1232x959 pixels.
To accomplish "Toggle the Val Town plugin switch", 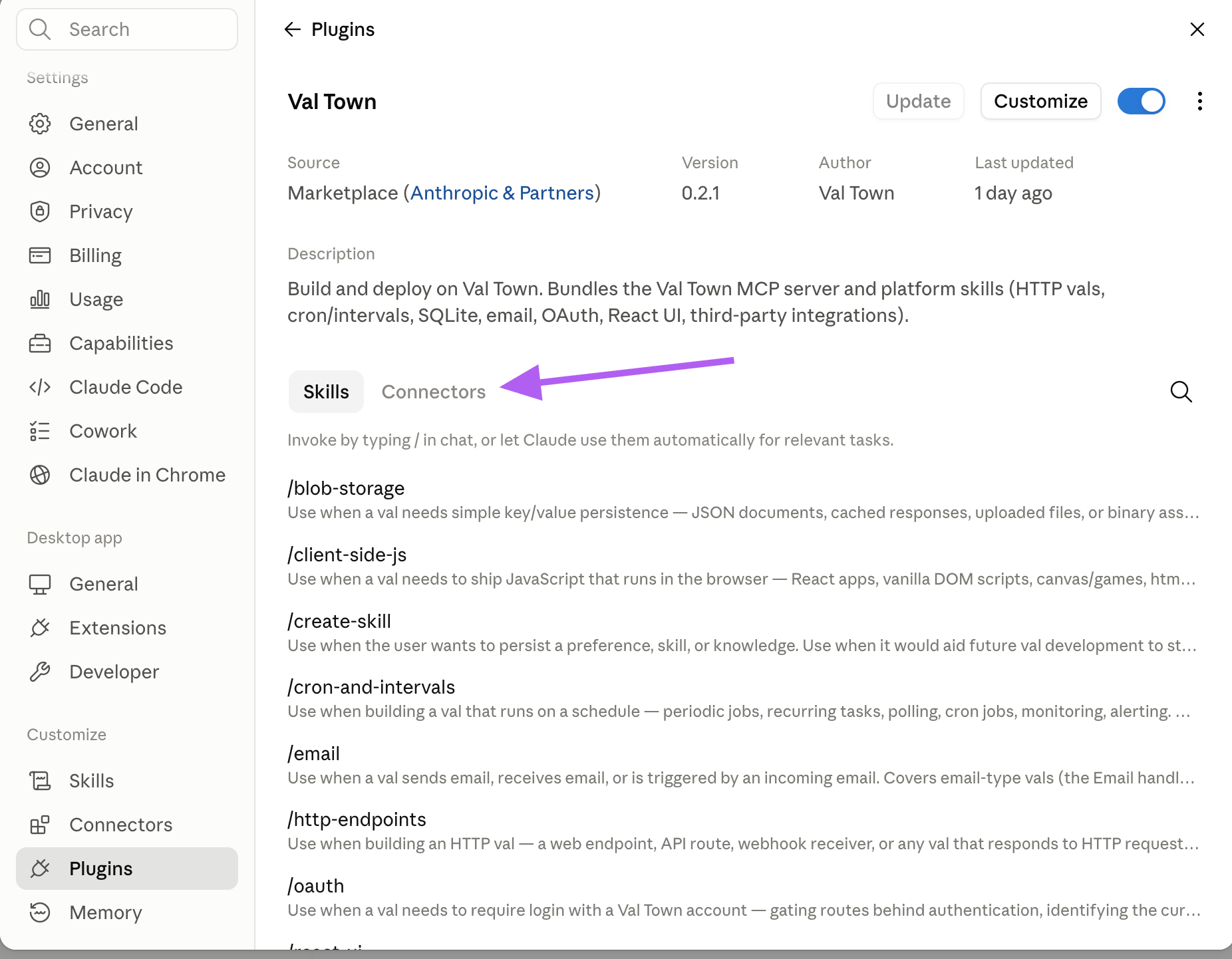I will point(1142,101).
